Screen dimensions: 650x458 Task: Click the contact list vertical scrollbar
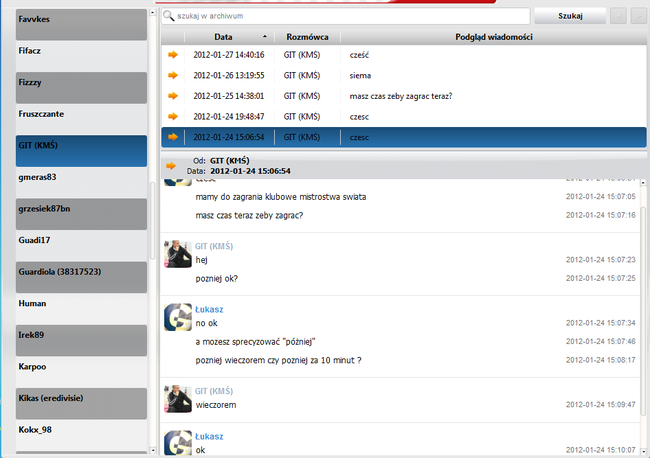coord(153,220)
